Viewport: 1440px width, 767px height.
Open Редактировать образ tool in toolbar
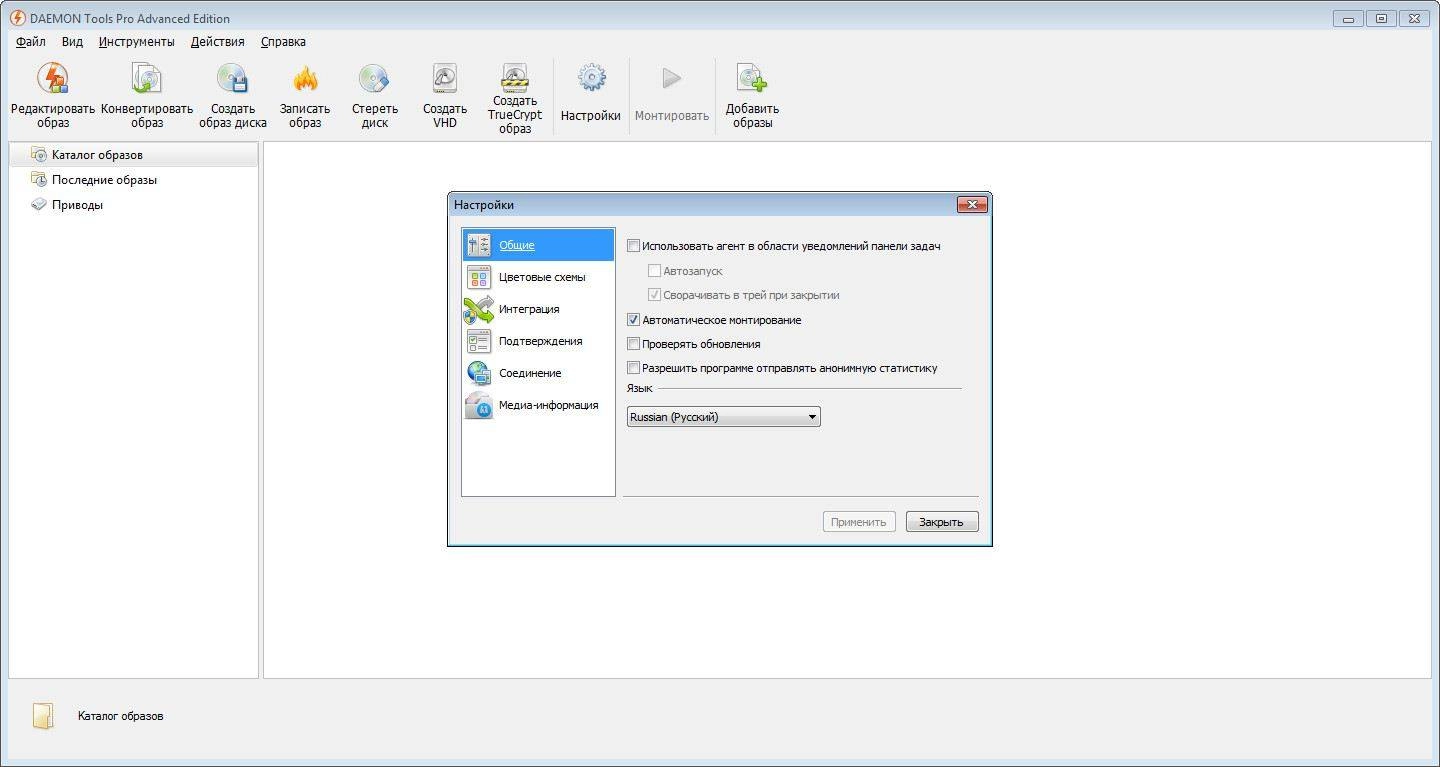pos(53,96)
